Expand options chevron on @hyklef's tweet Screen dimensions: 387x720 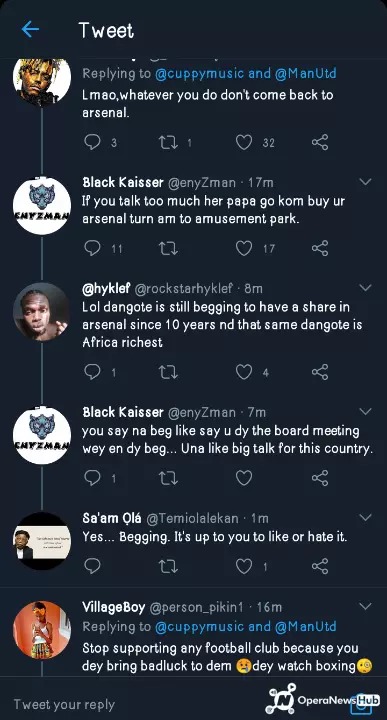pyautogui.click(x=365, y=288)
